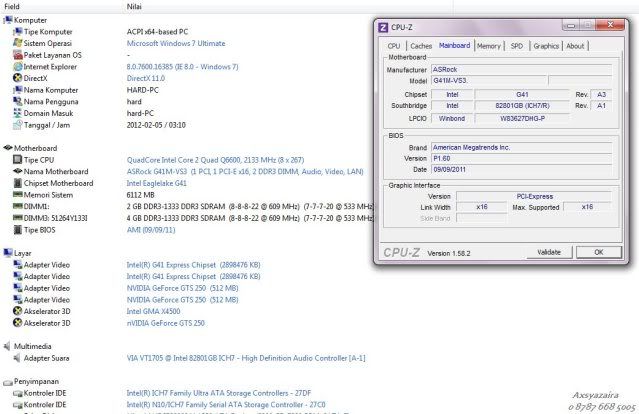Click the DIMM1 memory icon
Screen dimensions: 639x414
pos(18,206)
